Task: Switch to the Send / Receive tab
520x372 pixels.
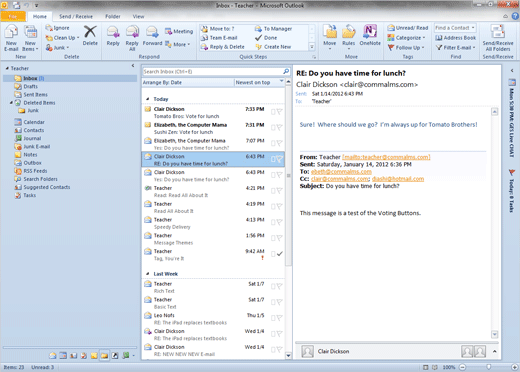Action: pyautogui.click(x=76, y=16)
